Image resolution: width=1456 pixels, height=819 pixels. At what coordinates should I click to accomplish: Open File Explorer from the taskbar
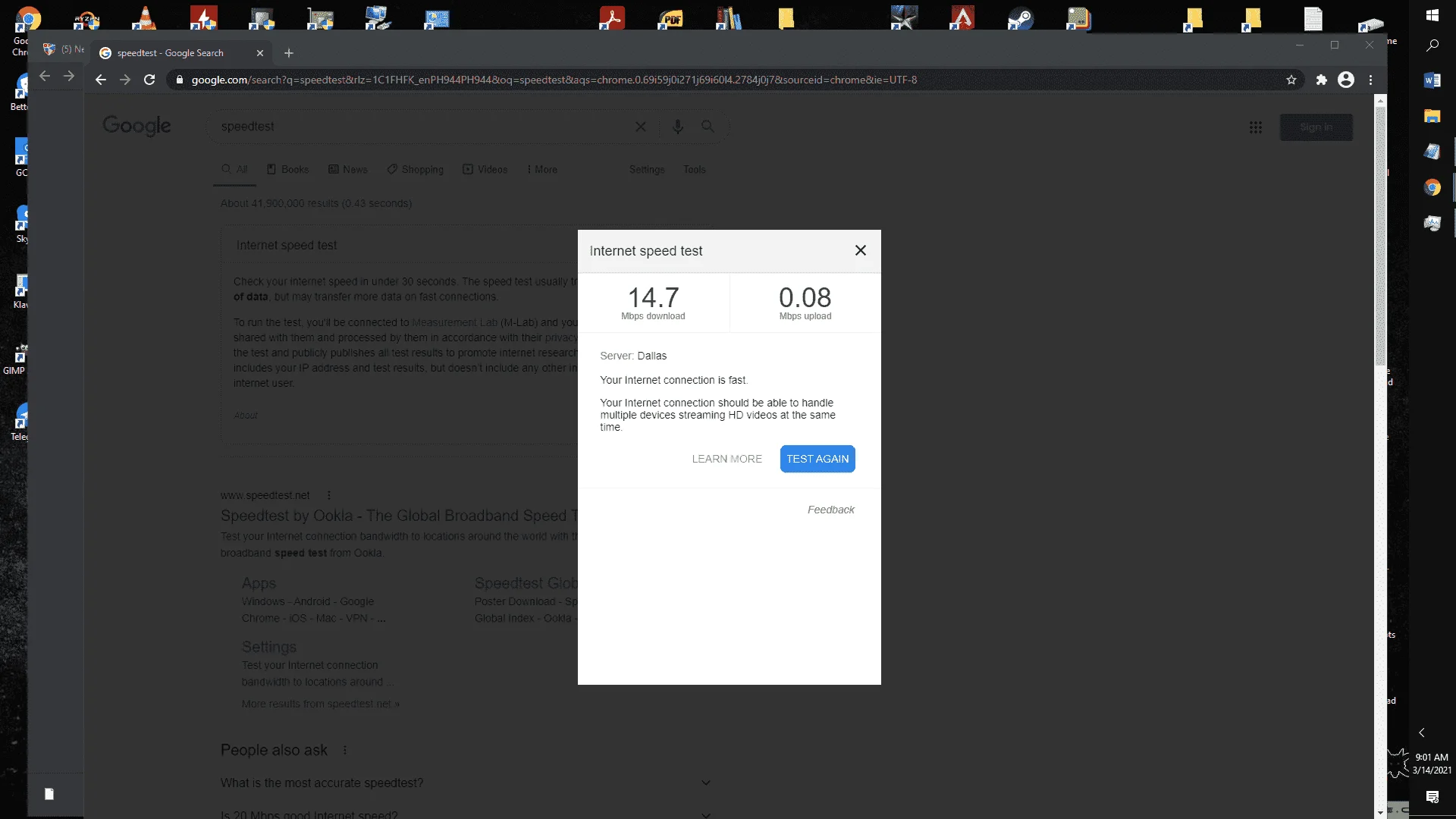click(x=1432, y=116)
